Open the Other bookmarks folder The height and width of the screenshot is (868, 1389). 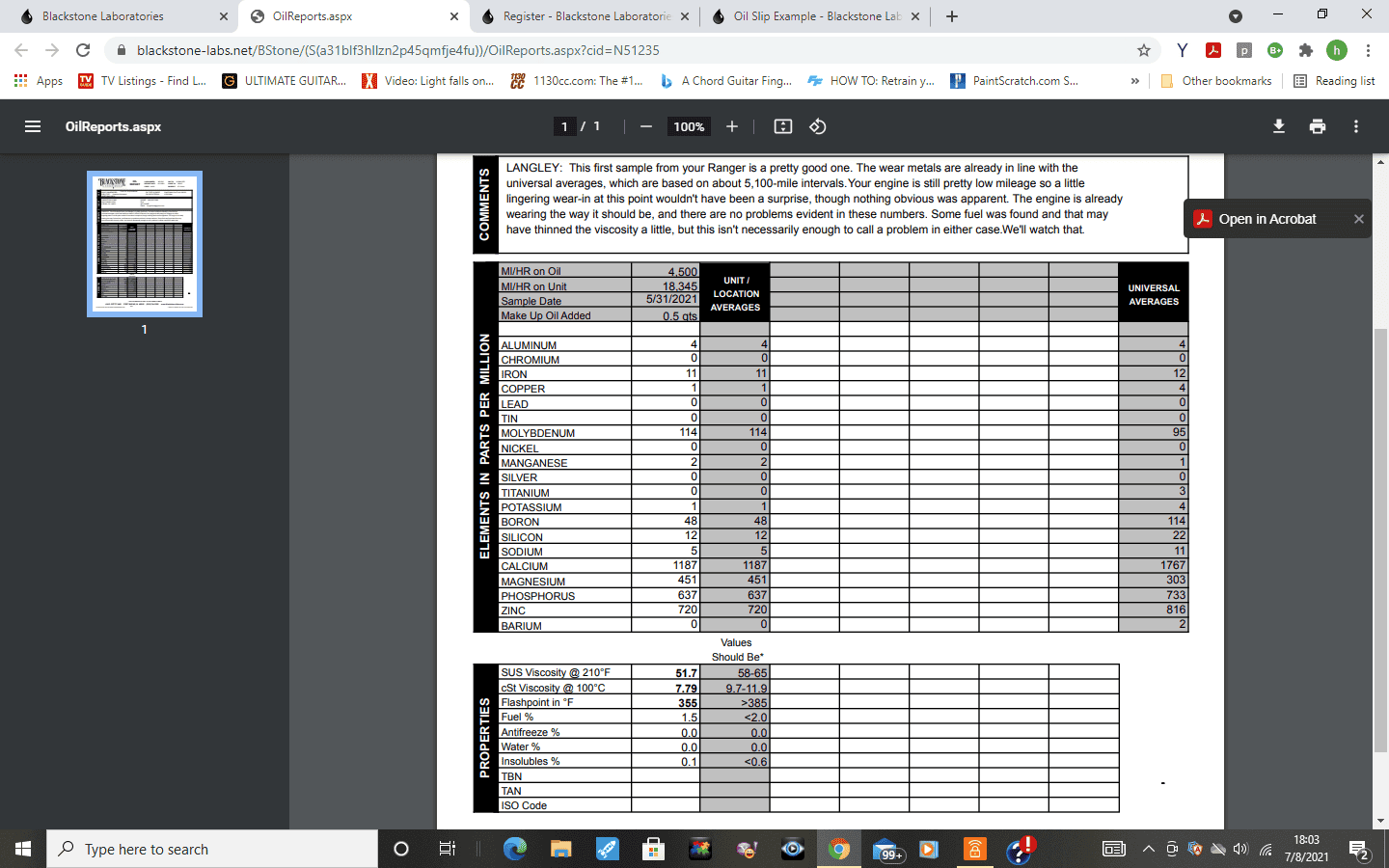(1215, 81)
